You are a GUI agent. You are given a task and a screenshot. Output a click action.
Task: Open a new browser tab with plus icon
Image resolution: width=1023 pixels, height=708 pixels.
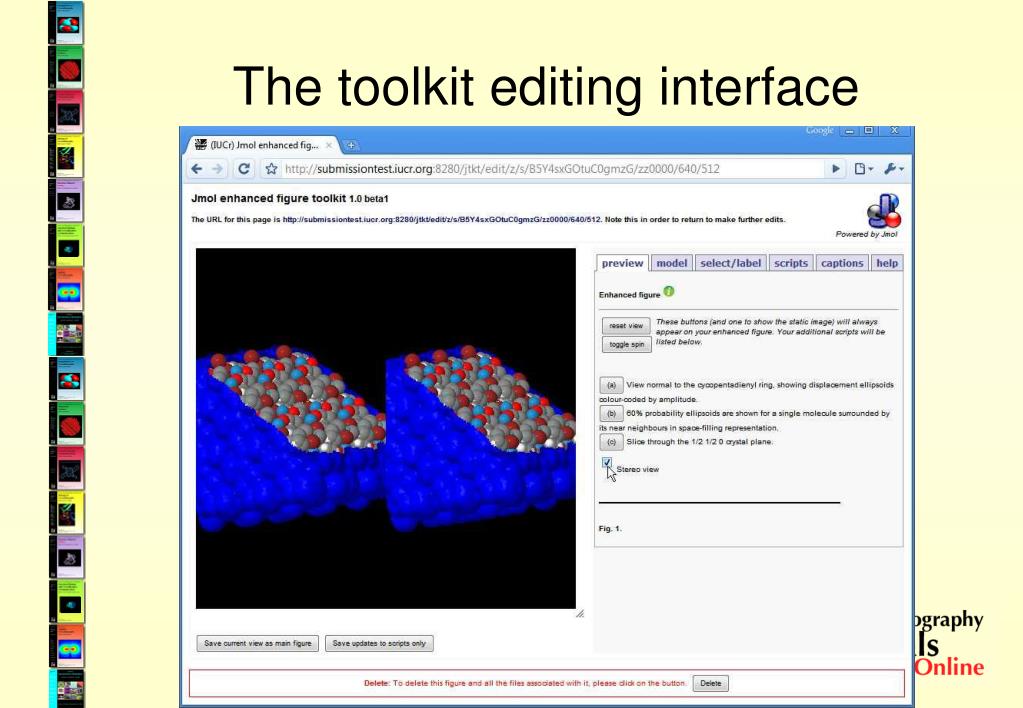coord(350,145)
